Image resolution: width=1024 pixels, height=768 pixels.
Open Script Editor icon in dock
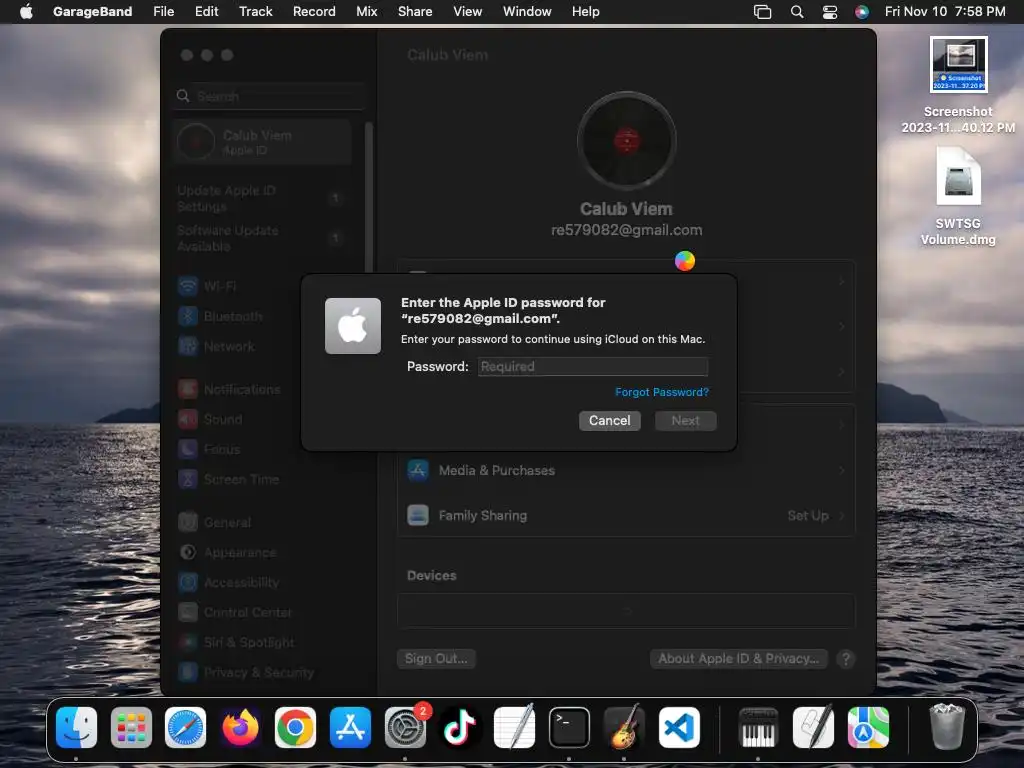tap(813, 727)
